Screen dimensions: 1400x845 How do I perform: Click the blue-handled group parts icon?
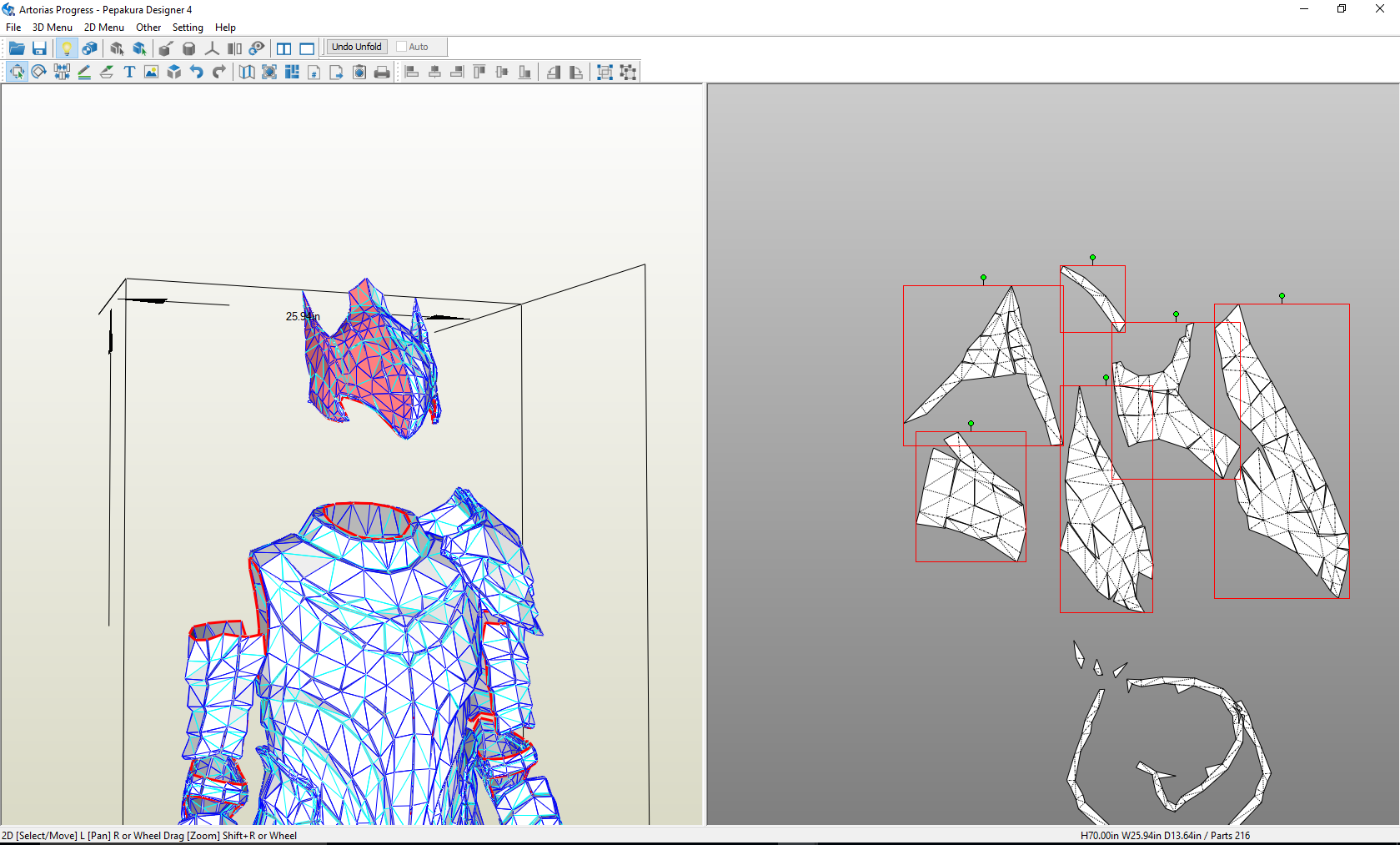605,72
